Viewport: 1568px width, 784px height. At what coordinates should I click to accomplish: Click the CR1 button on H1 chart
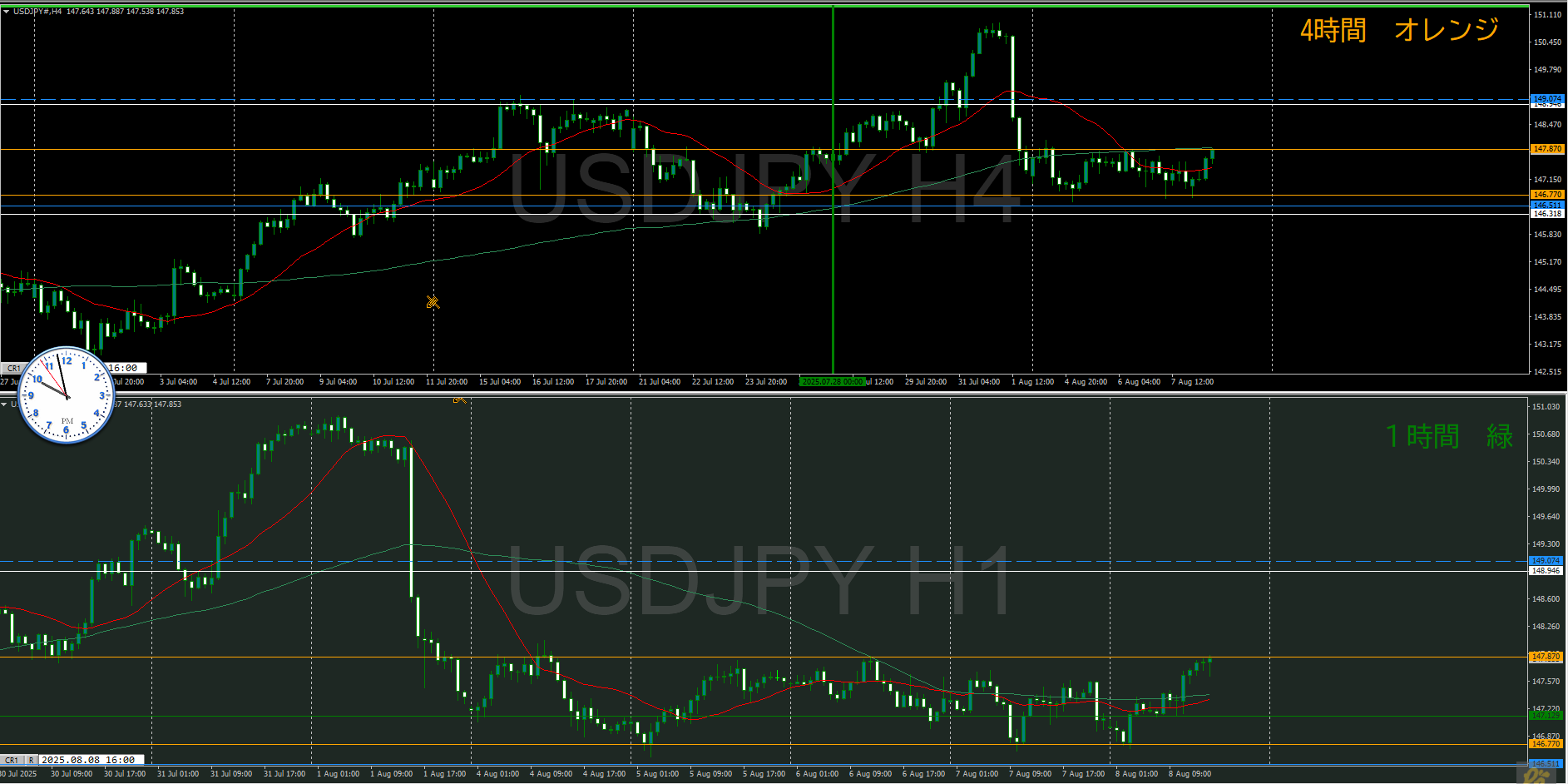point(12,760)
